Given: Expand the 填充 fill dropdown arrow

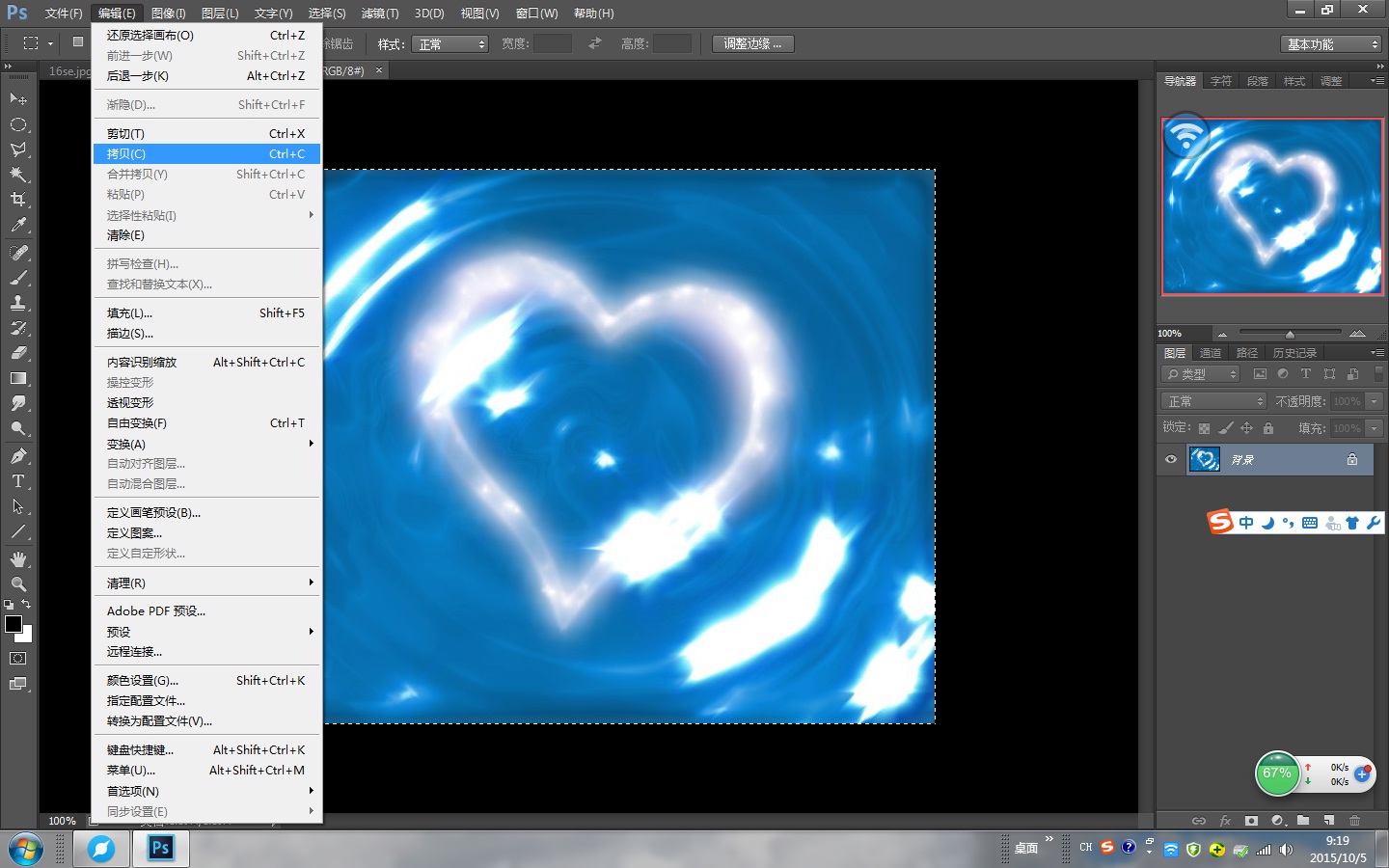Looking at the screenshot, I should coord(1375,428).
